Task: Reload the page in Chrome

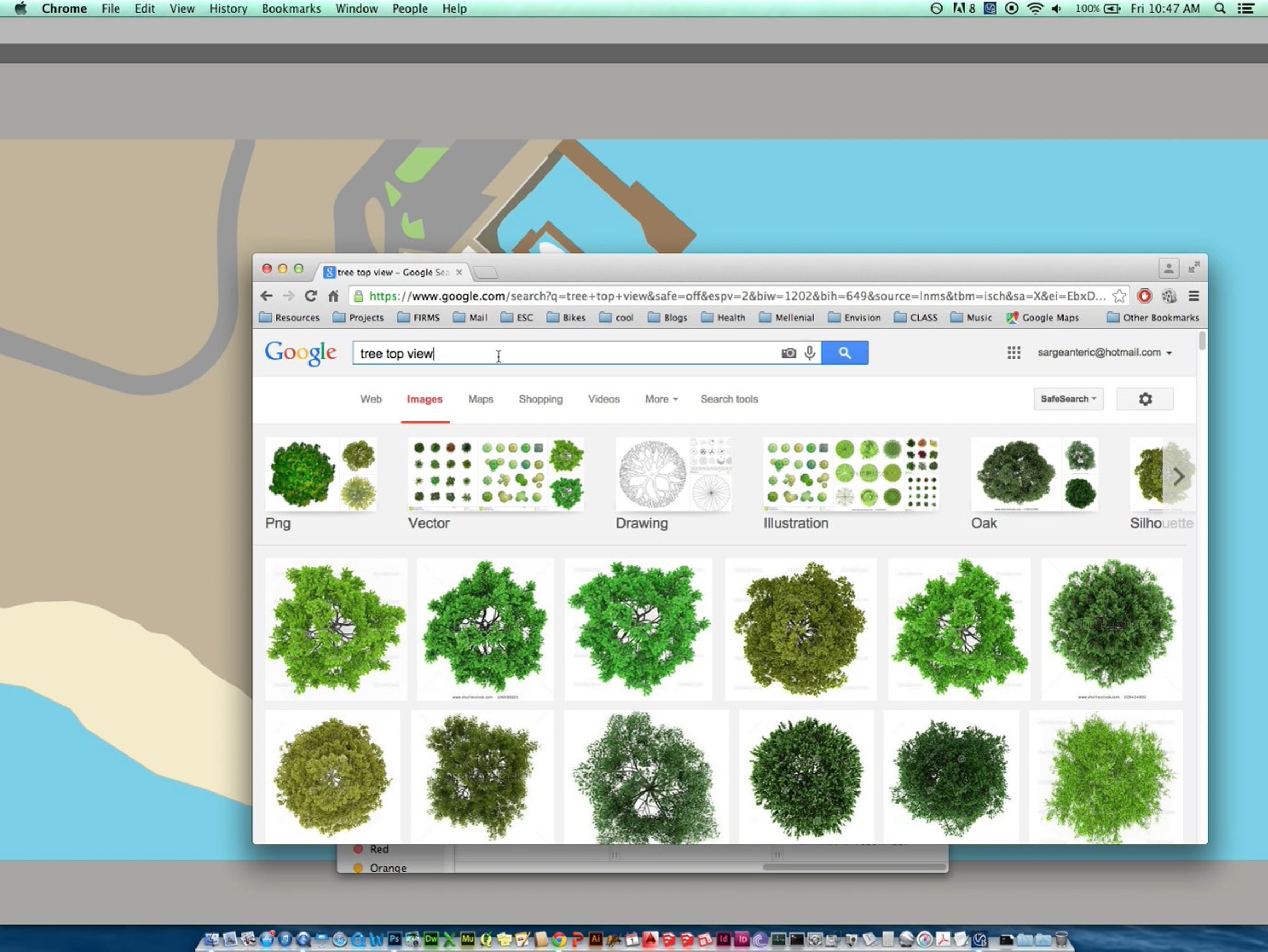Action: 311,296
